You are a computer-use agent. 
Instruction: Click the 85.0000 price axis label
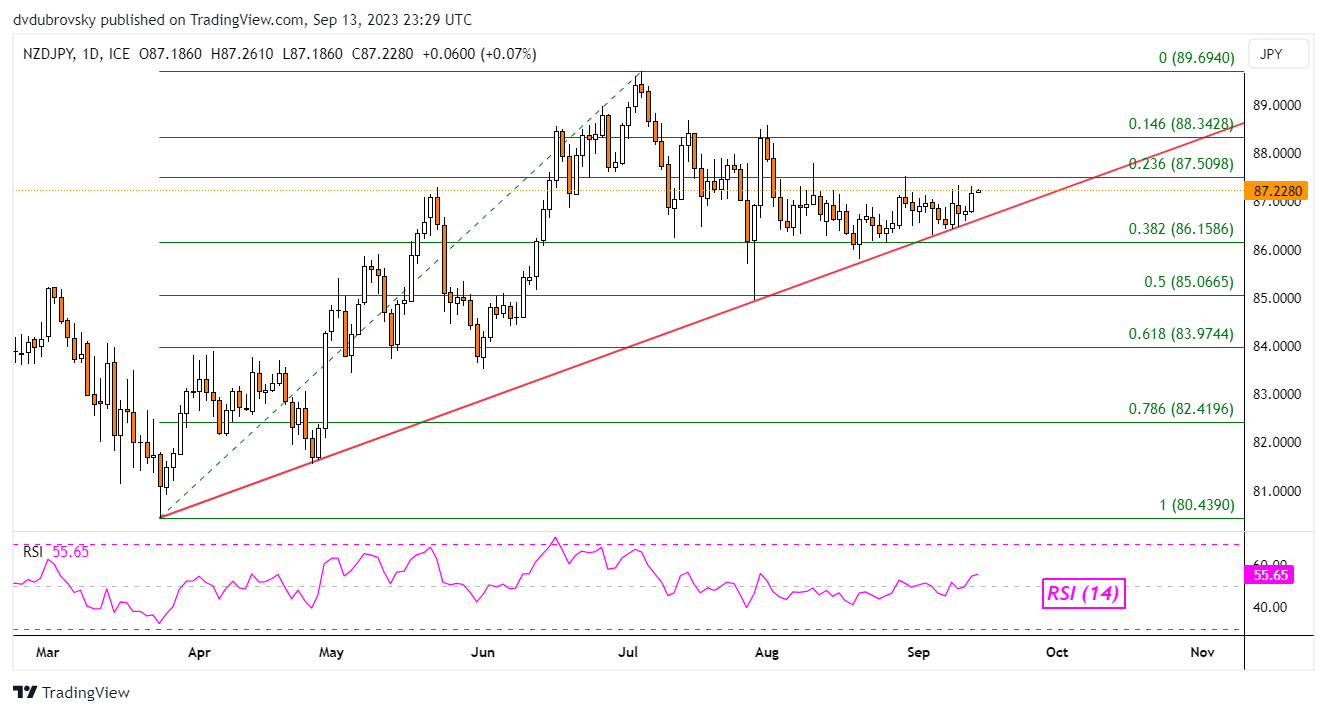tap(1278, 298)
